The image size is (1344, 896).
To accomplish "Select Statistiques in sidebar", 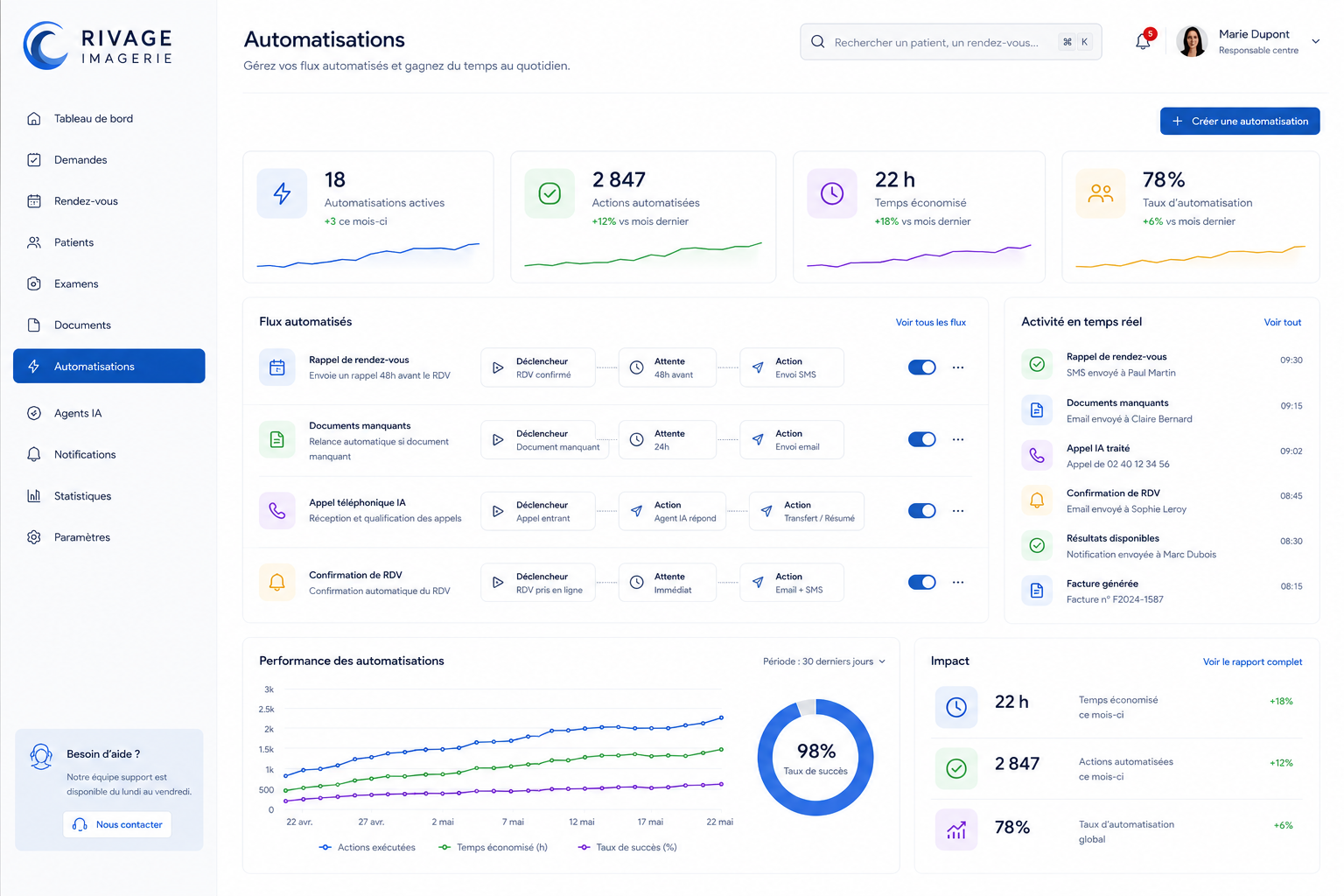I will coord(108,496).
